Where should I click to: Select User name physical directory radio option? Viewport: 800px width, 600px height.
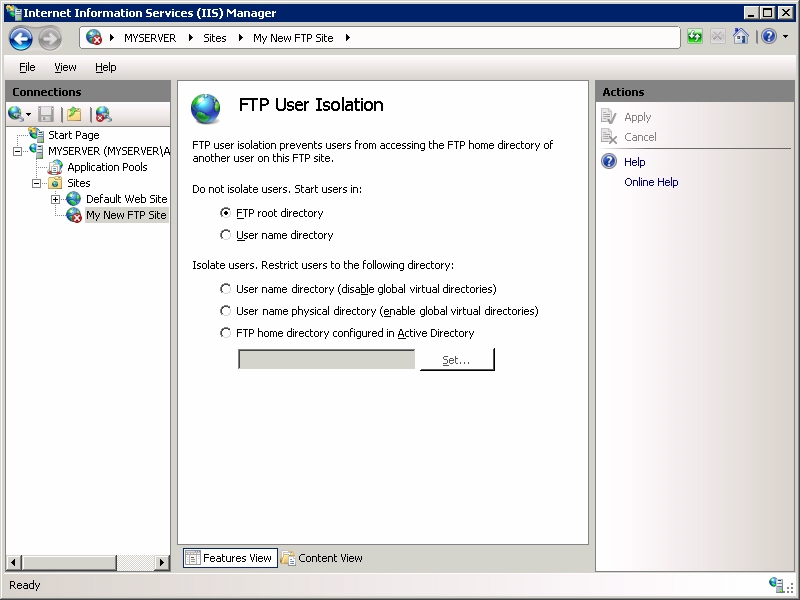[x=225, y=310]
